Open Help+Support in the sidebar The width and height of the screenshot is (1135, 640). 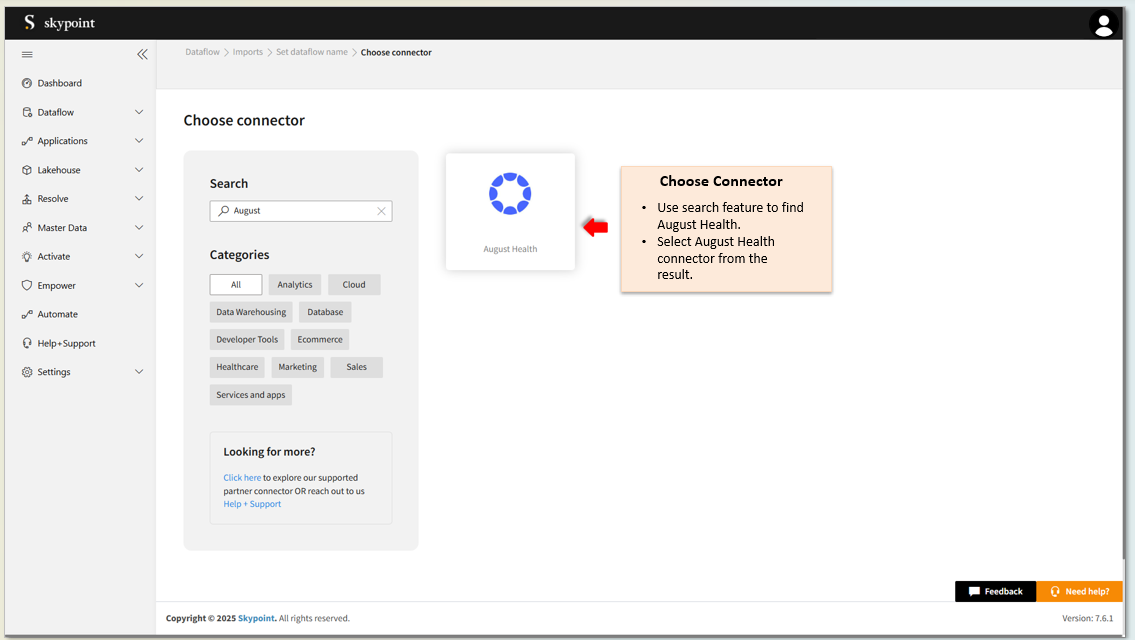click(66, 343)
